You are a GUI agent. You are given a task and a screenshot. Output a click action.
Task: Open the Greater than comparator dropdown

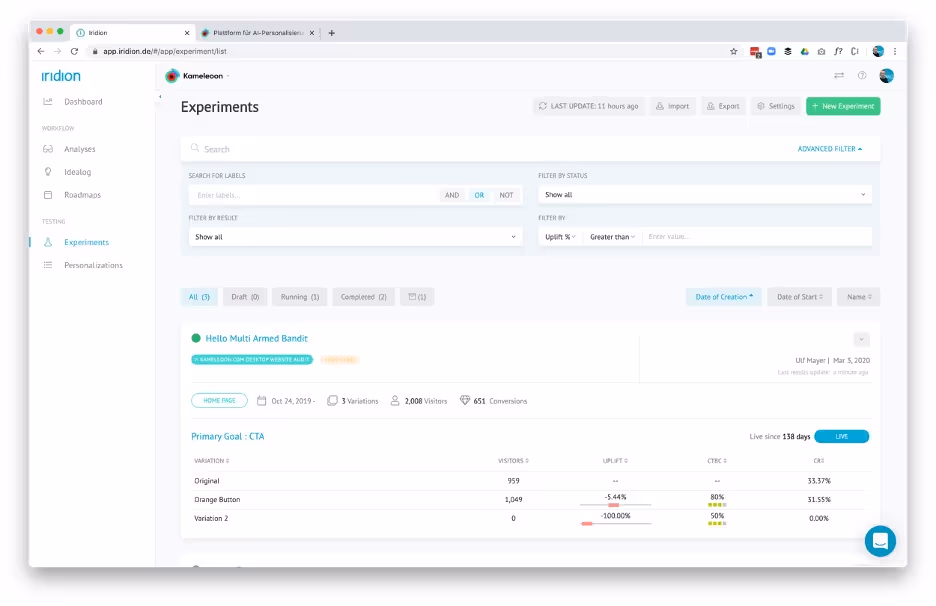(612, 237)
